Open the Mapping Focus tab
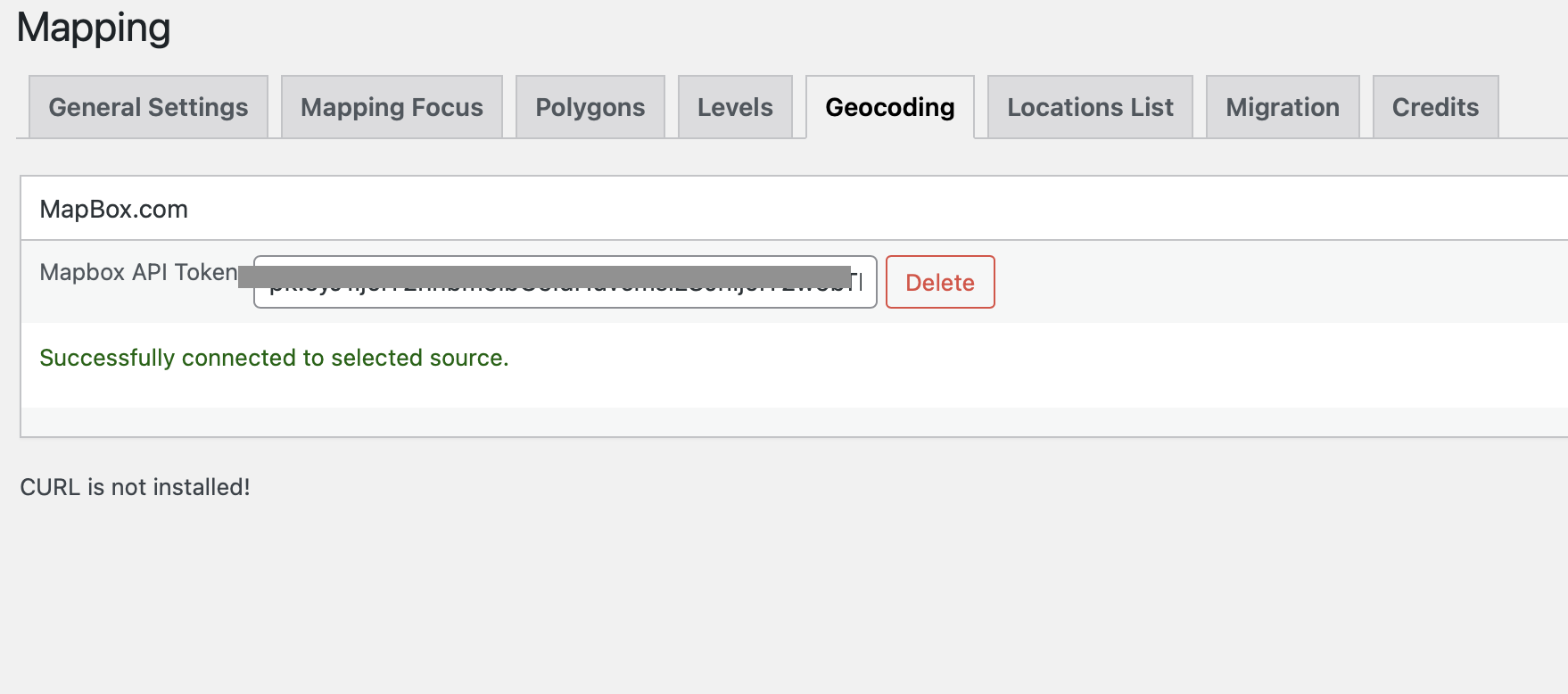The image size is (1568, 694). pyautogui.click(x=391, y=107)
